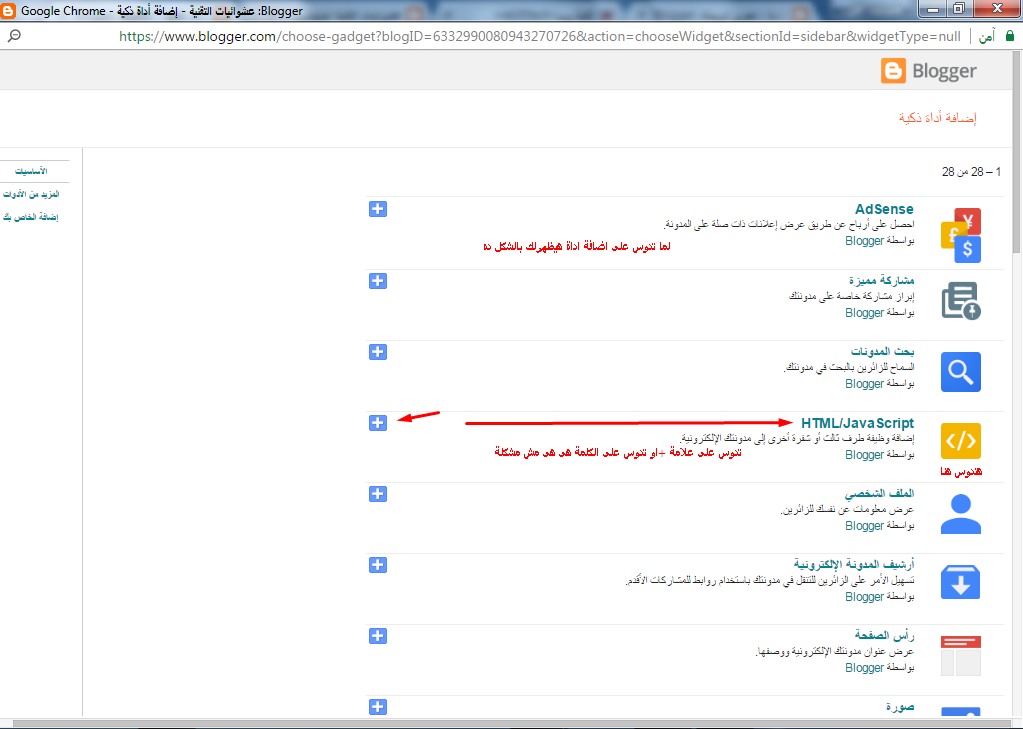
Task: Add the AdSense gadget with plus button
Action: [x=378, y=209]
